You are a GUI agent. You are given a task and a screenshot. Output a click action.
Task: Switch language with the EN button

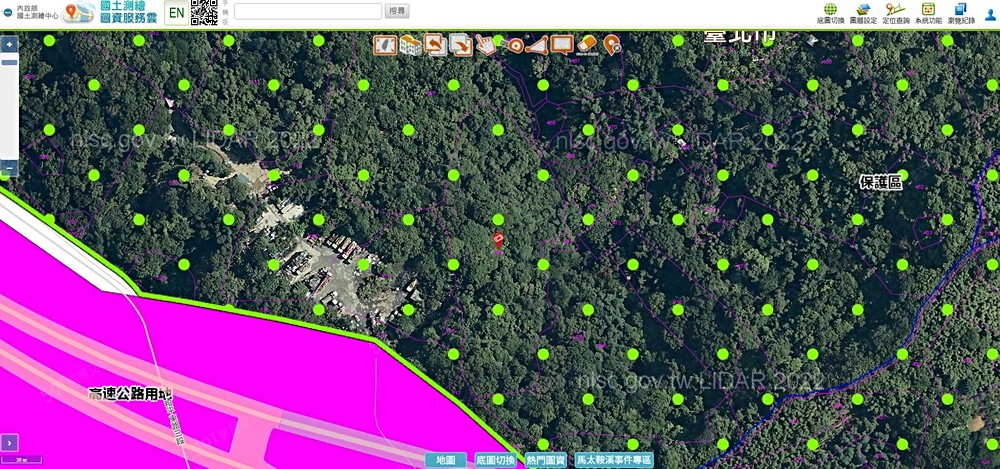[175, 13]
